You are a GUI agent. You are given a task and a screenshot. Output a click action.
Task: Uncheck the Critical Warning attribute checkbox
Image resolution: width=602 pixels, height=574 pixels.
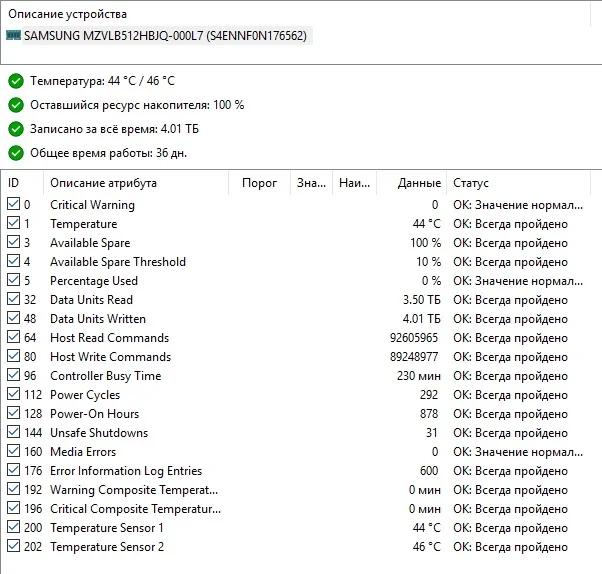click(13, 203)
